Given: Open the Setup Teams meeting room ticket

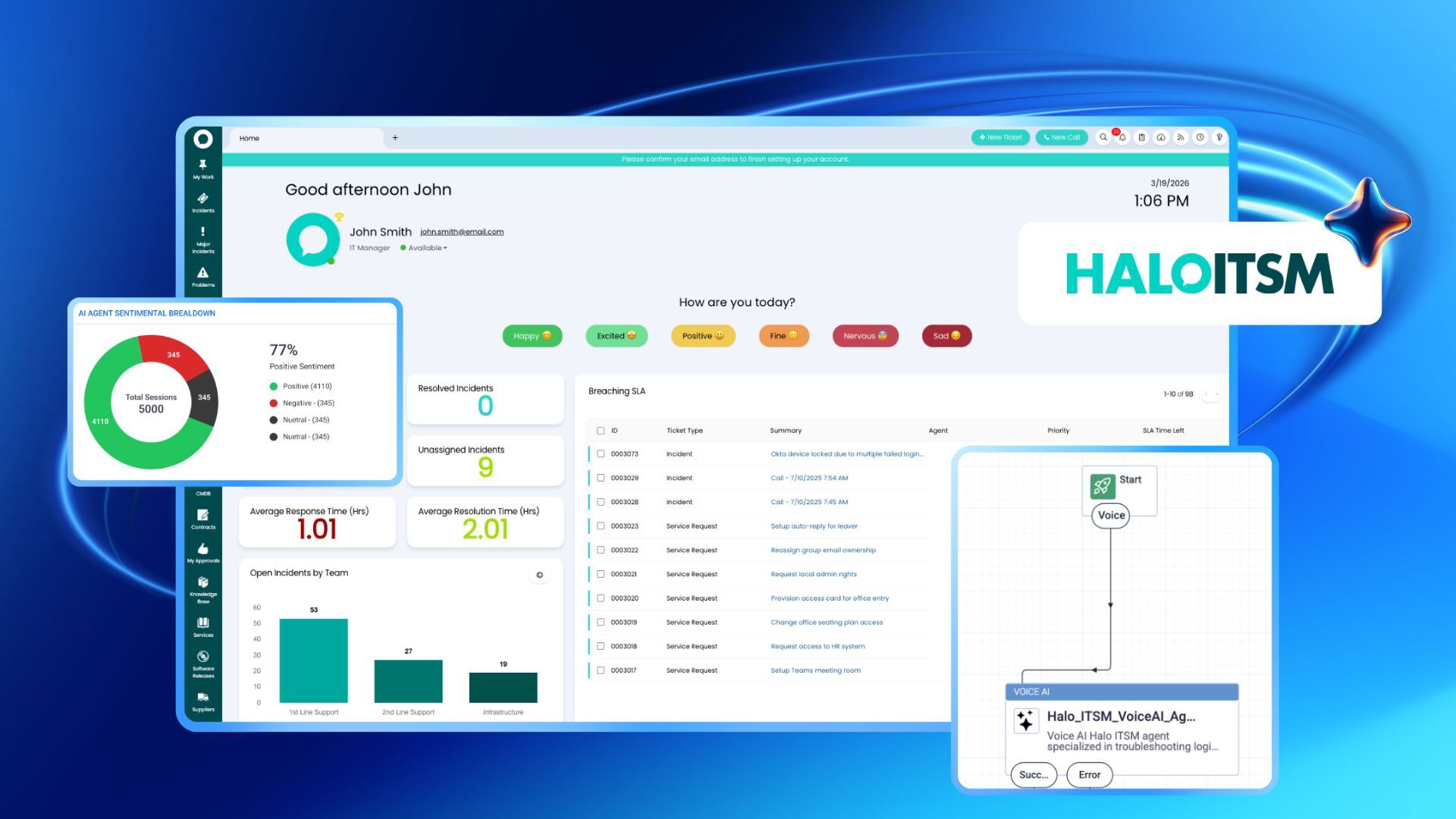Looking at the screenshot, I should [x=816, y=670].
